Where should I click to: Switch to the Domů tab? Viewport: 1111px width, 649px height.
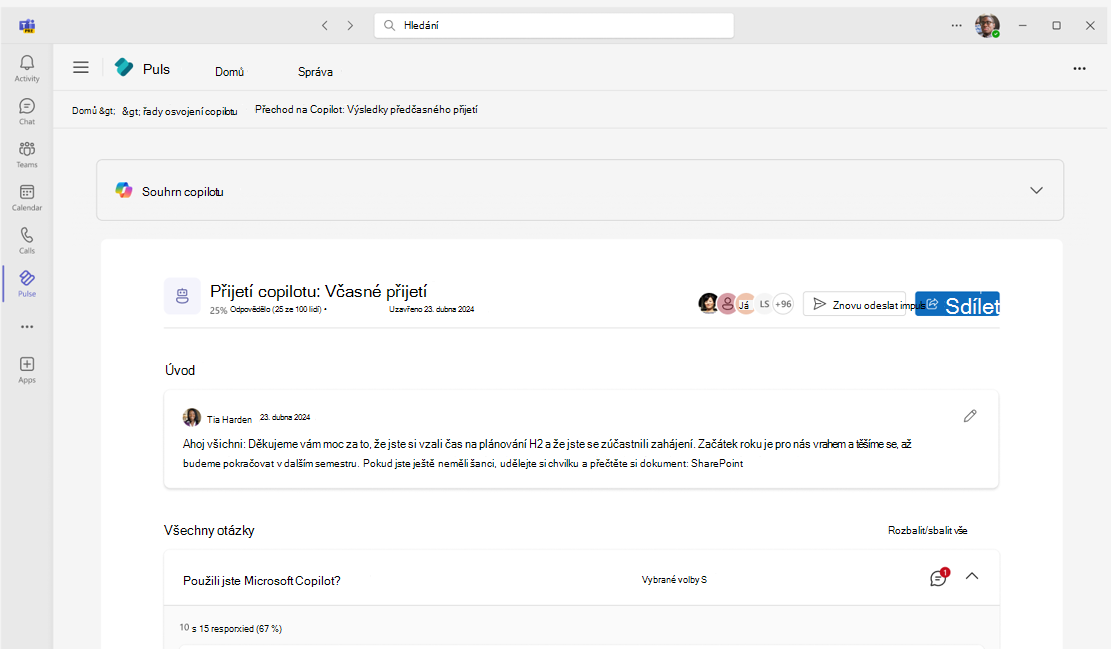tap(229, 71)
